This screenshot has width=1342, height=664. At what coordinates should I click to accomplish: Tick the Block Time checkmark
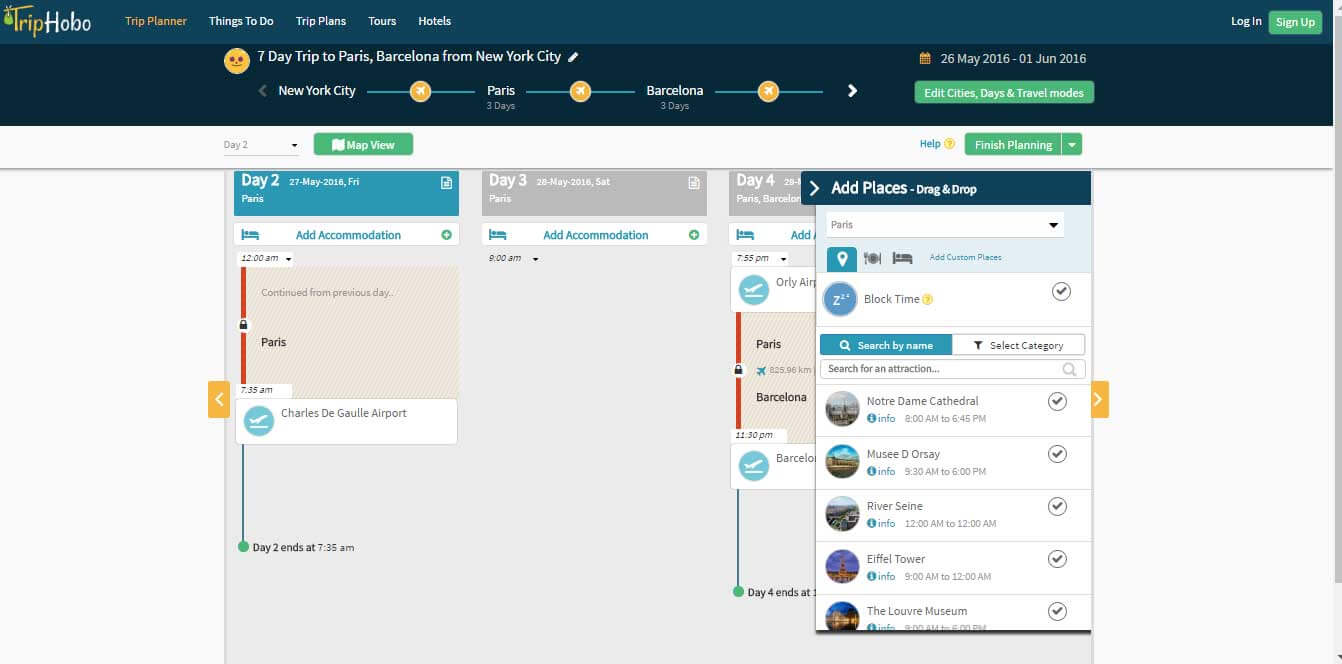1062,291
